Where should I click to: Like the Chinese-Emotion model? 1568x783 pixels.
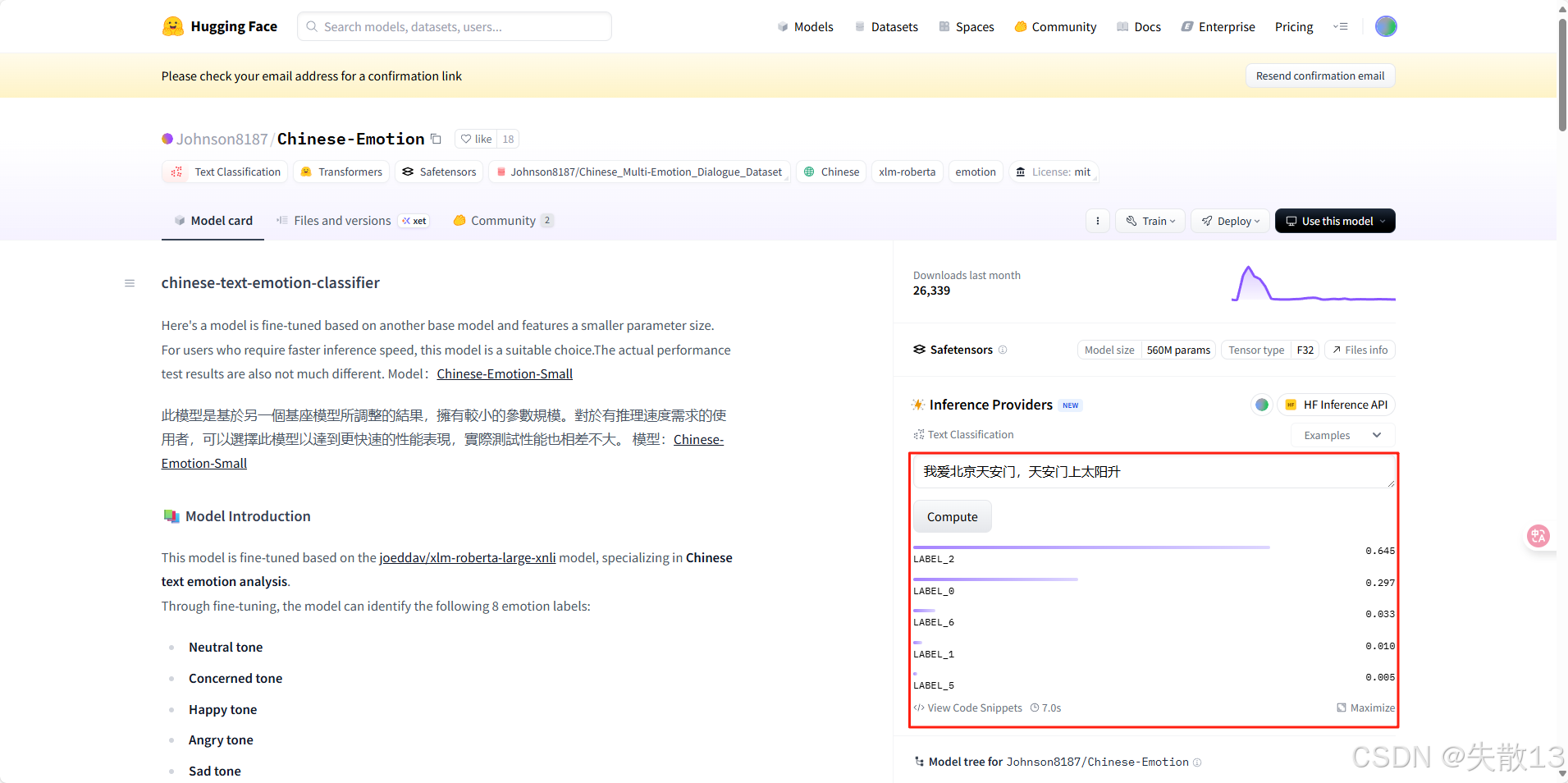(x=476, y=139)
